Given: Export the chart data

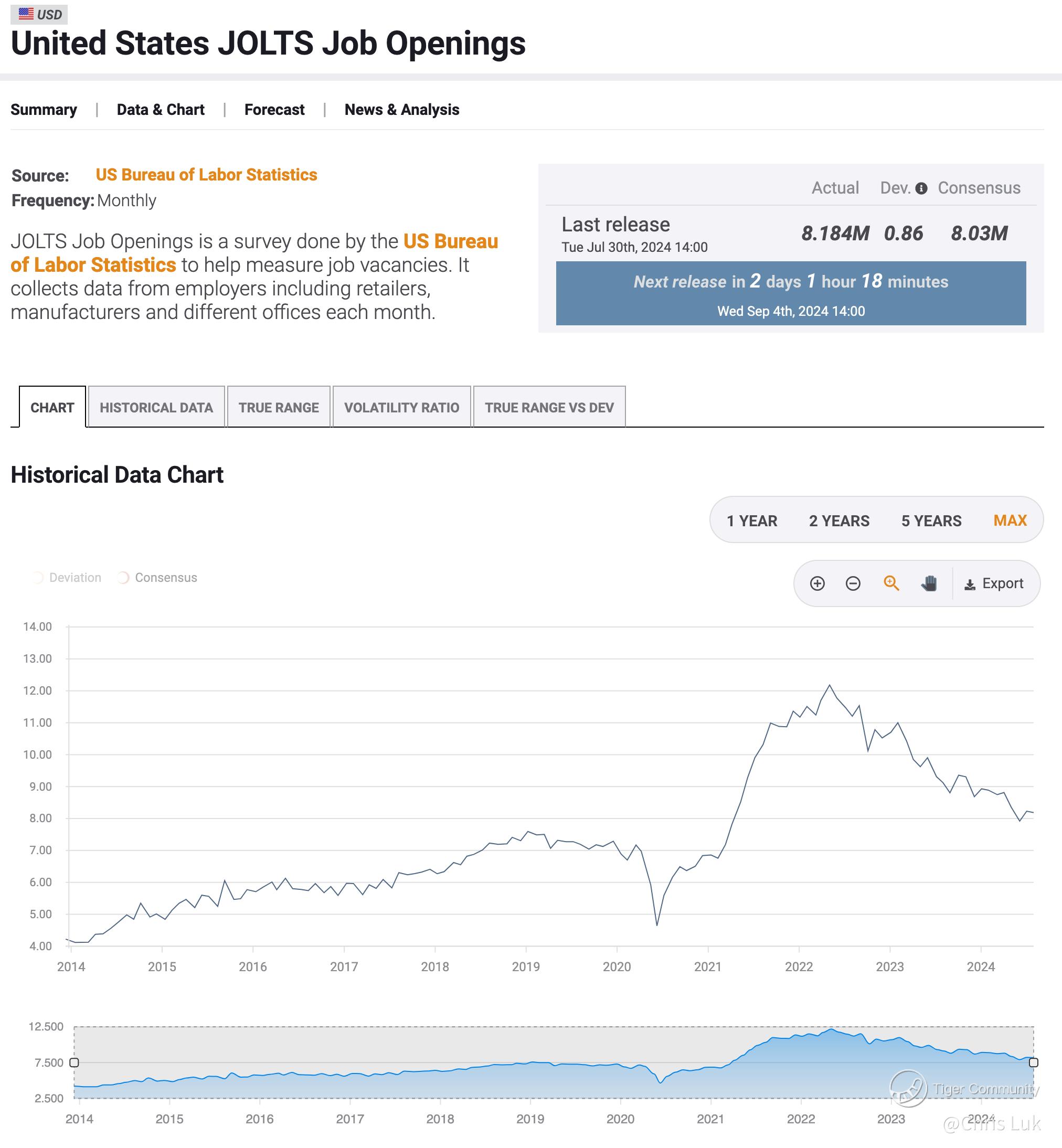Looking at the screenshot, I should (x=994, y=584).
